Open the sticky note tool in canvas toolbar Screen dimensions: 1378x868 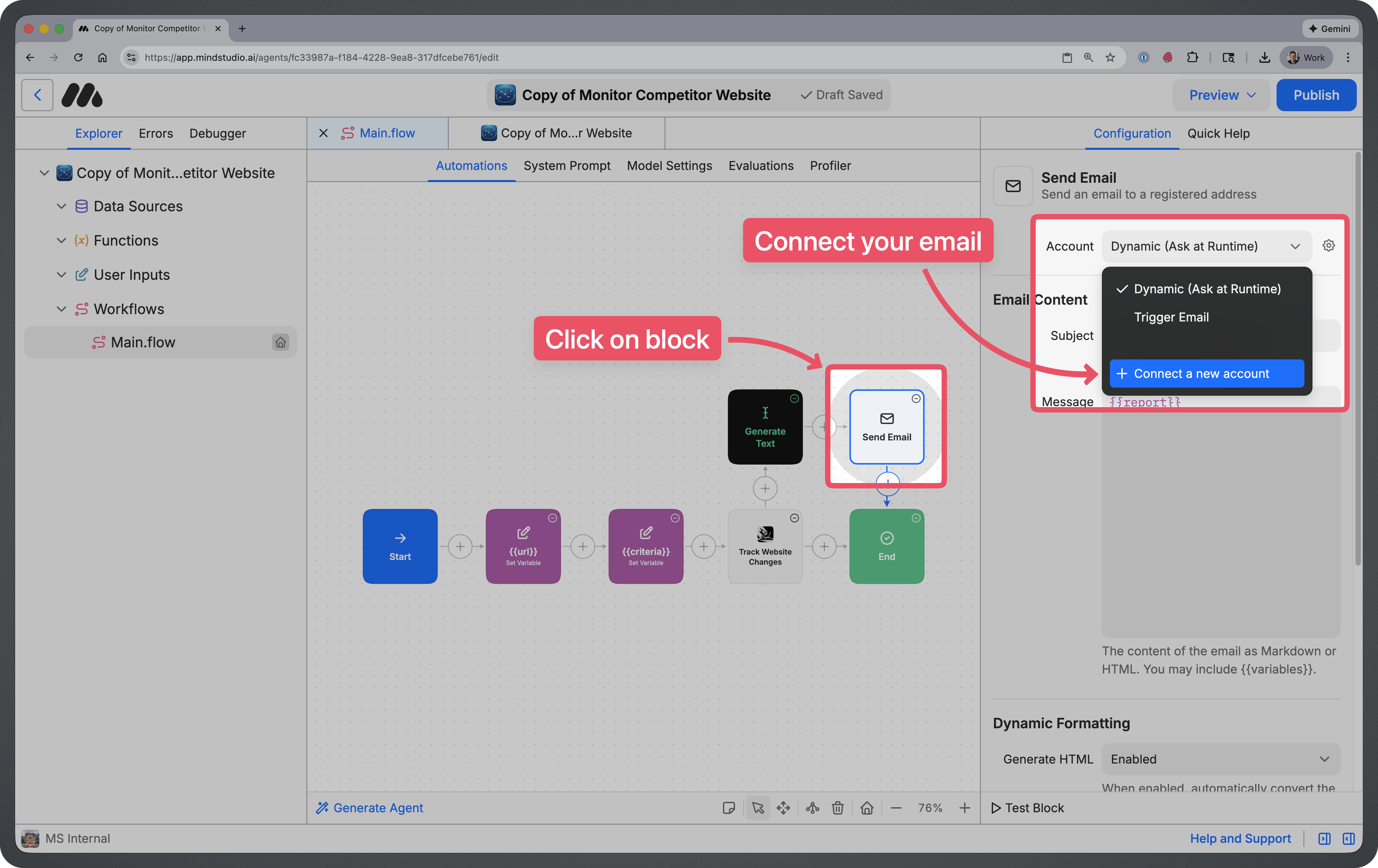click(x=729, y=808)
